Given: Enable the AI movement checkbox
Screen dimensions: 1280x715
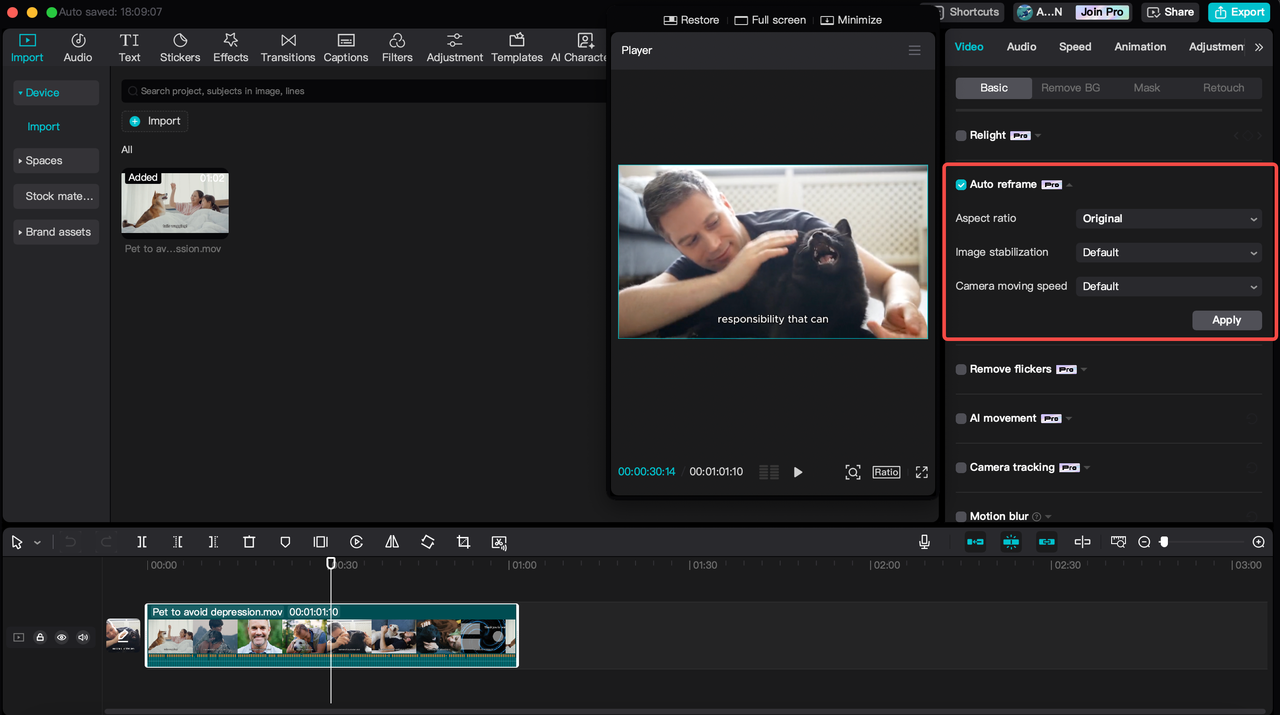Looking at the screenshot, I should 961,419.
